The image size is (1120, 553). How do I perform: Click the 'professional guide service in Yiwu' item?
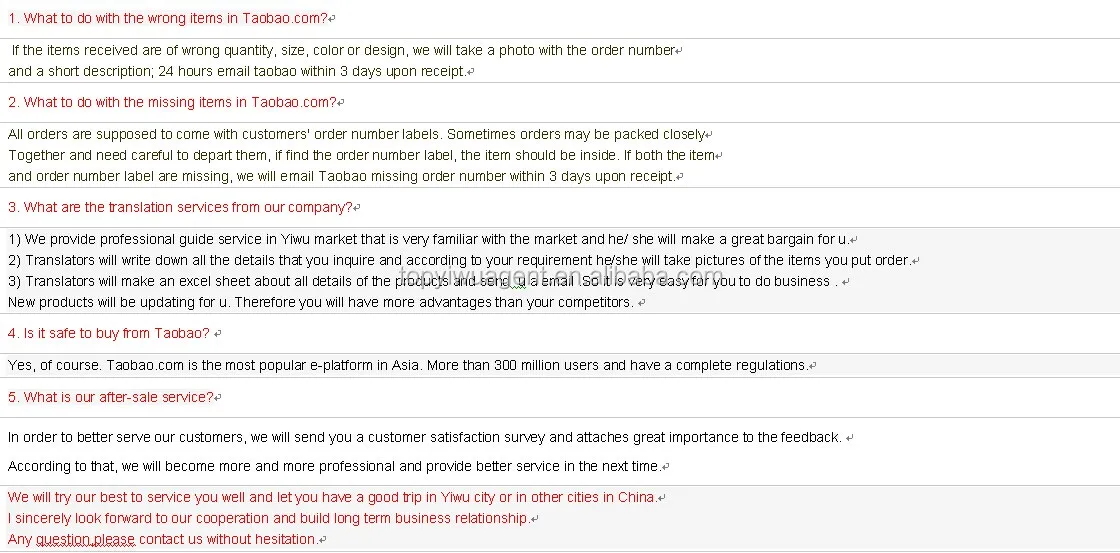point(429,239)
